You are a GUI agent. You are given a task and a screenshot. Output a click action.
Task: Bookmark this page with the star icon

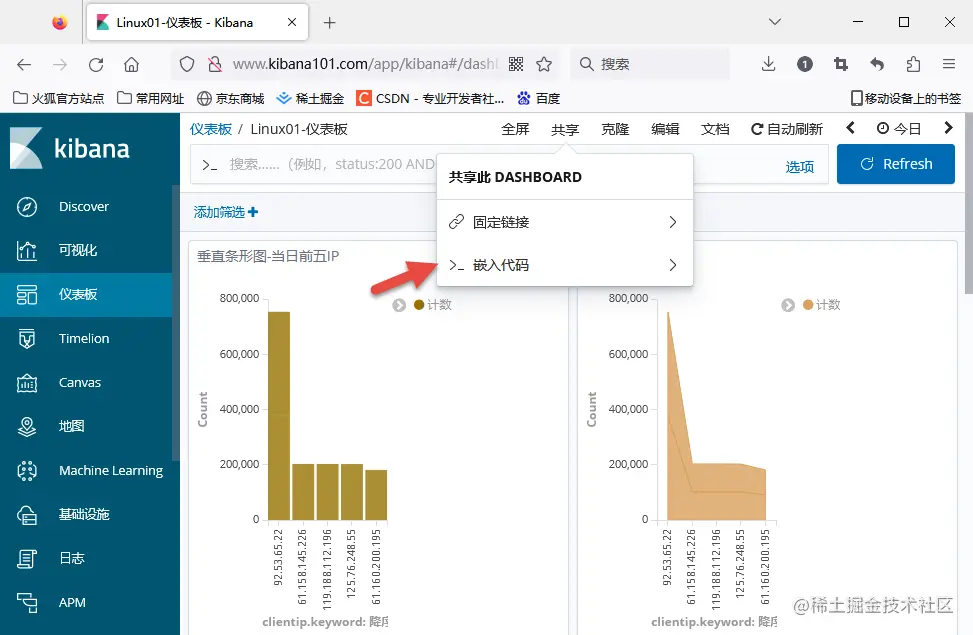(544, 64)
